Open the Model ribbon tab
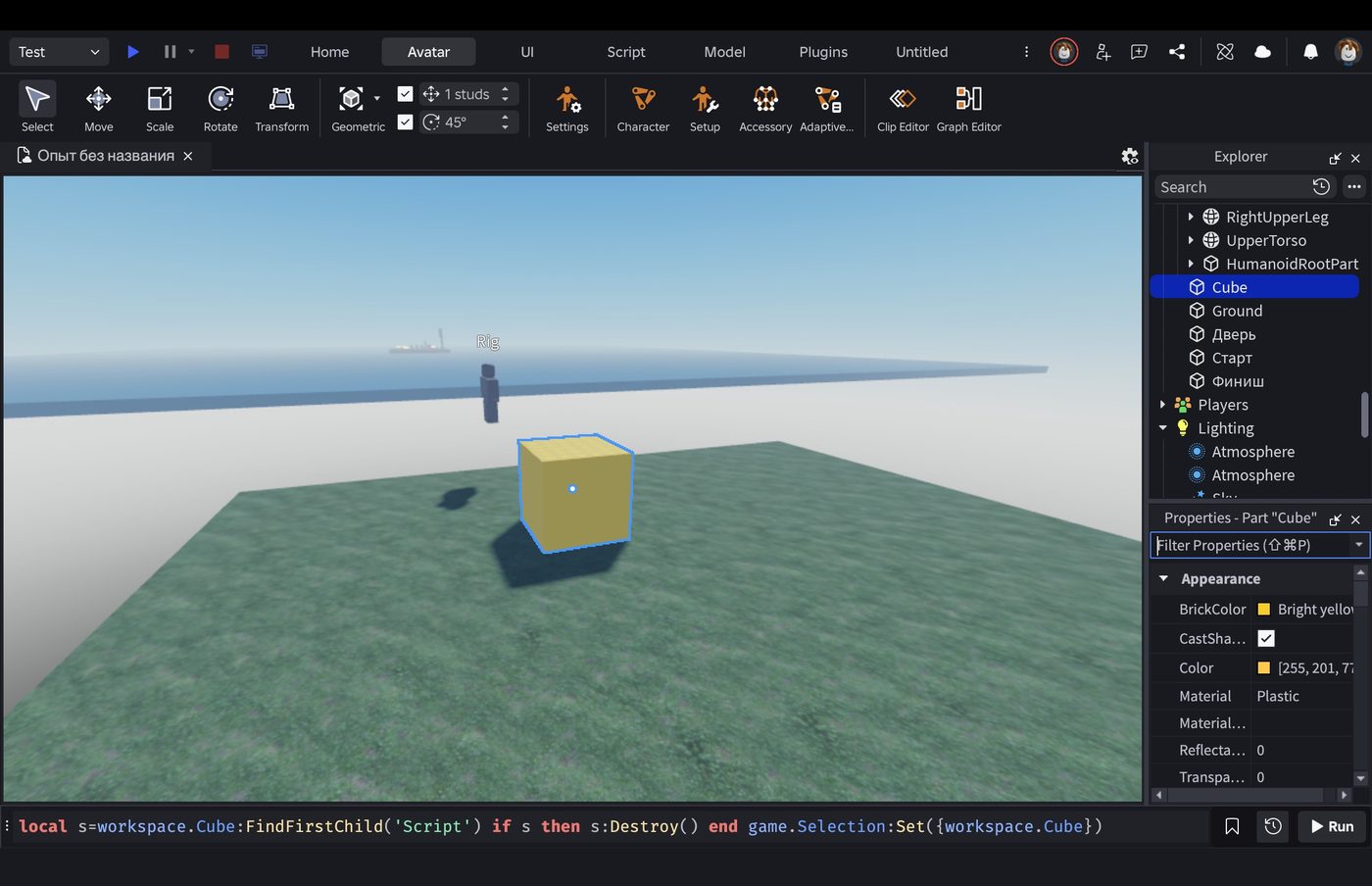This screenshot has width=1372, height=886. point(724,52)
